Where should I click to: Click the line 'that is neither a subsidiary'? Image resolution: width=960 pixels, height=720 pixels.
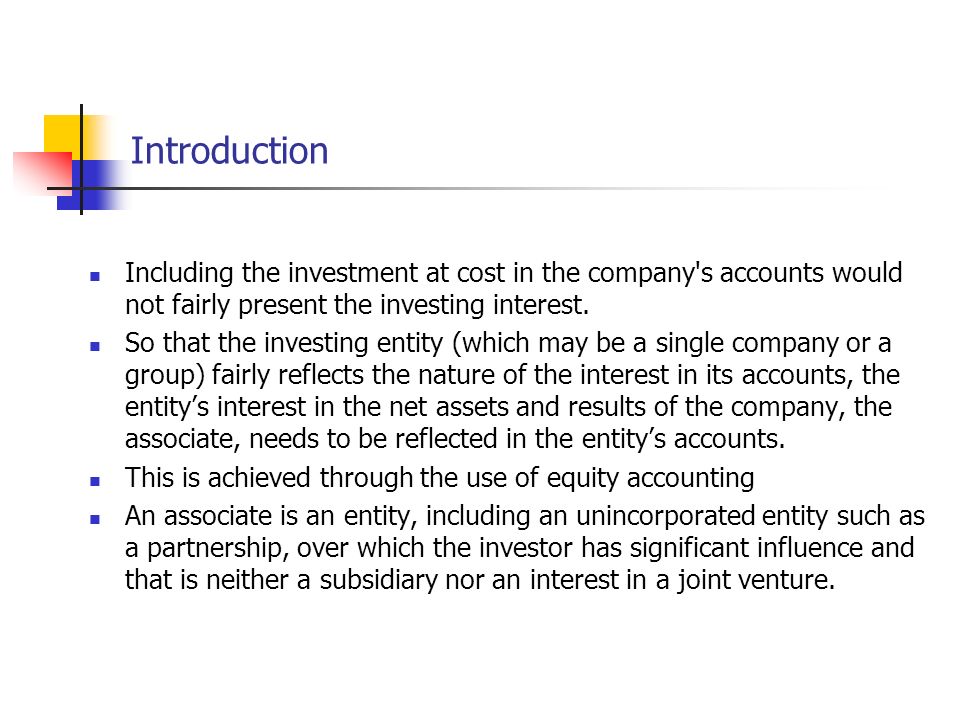[479, 580]
